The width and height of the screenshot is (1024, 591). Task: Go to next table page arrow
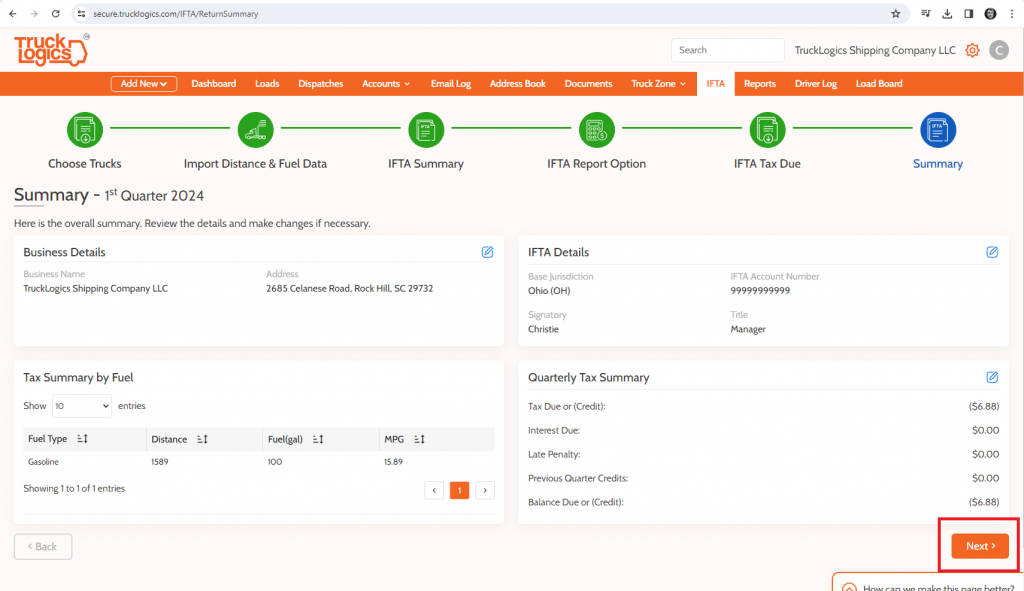pyautogui.click(x=485, y=490)
